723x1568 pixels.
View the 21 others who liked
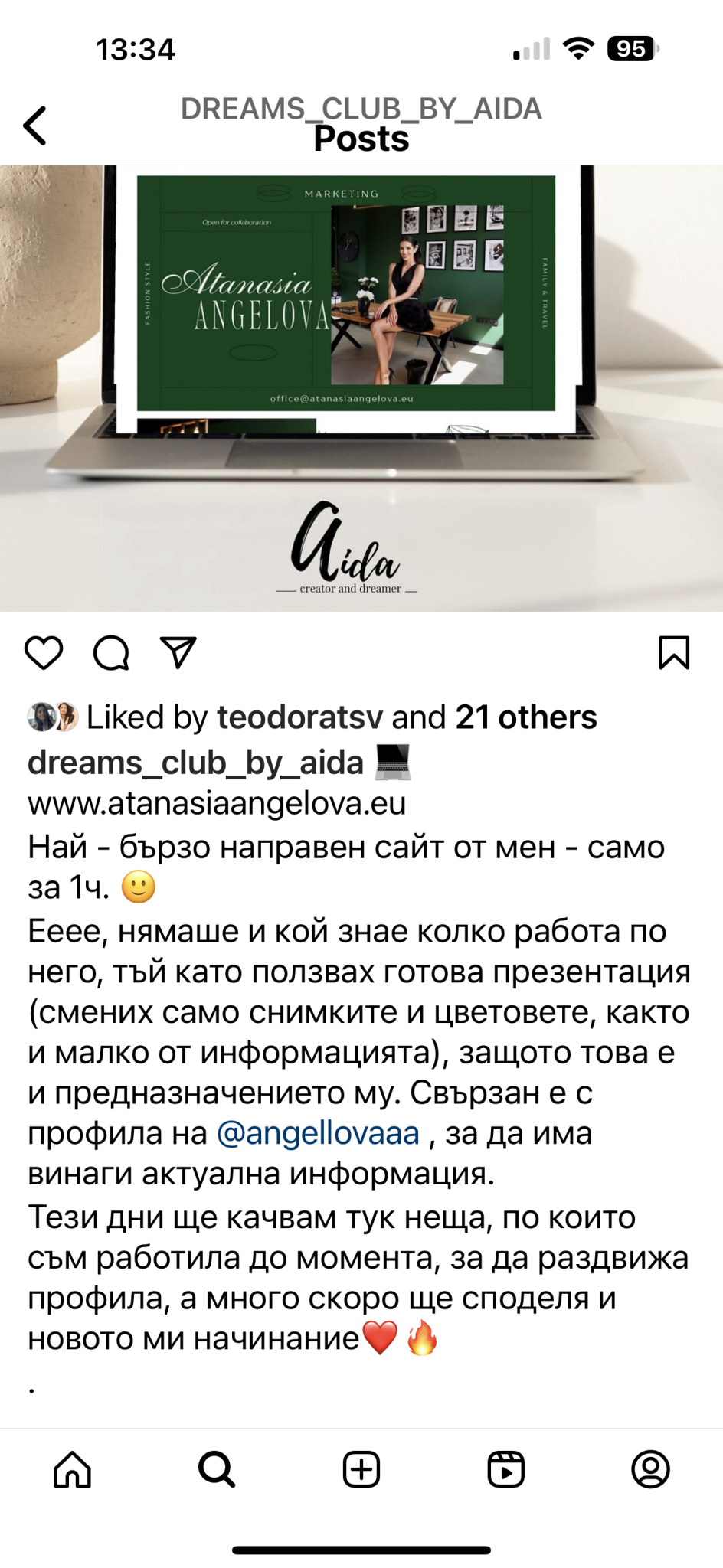point(526,717)
